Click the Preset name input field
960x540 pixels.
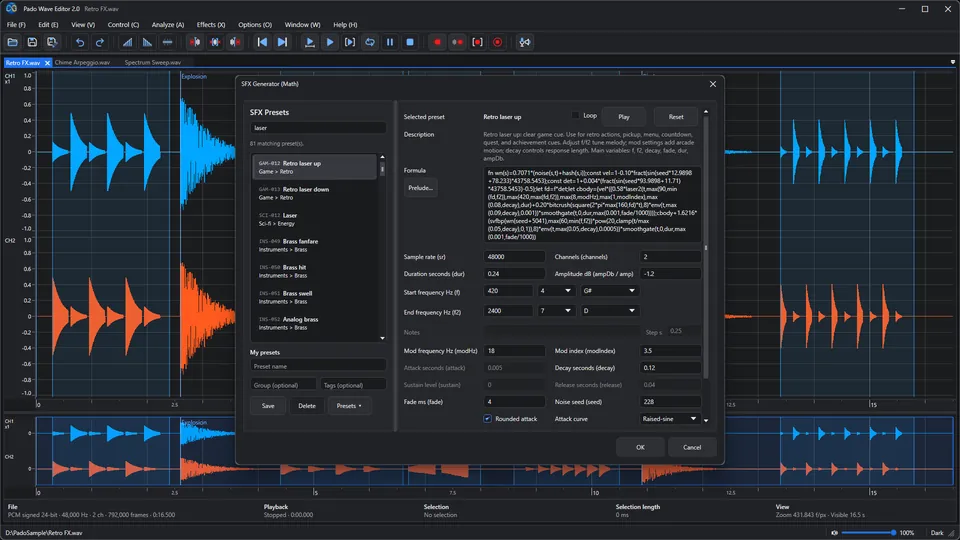[x=318, y=366]
